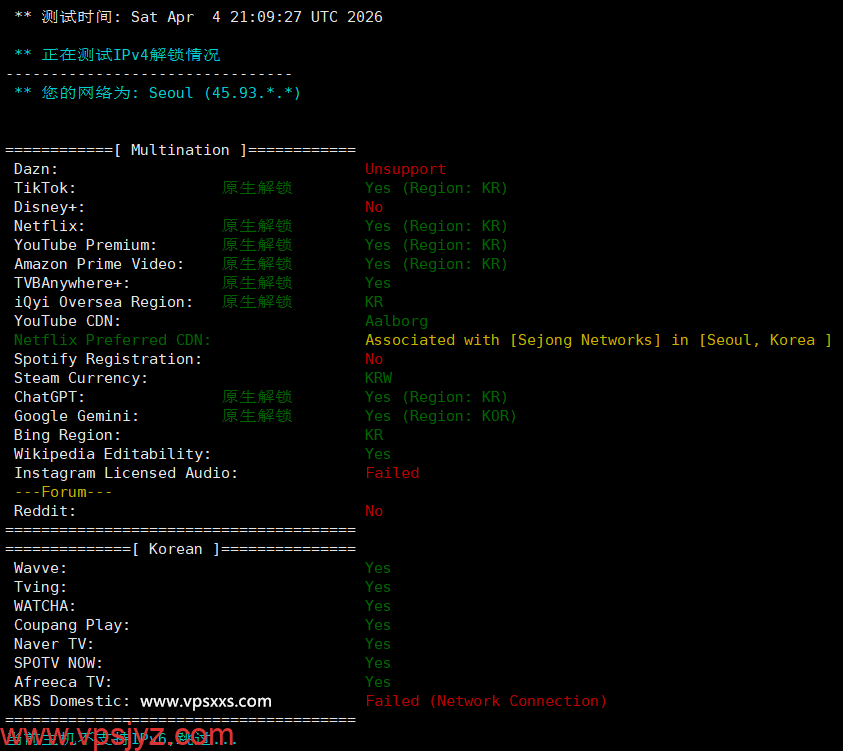The height and width of the screenshot is (751, 843).
Task: Click the Netflix Preferred CDN label
Action: tap(112, 340)
